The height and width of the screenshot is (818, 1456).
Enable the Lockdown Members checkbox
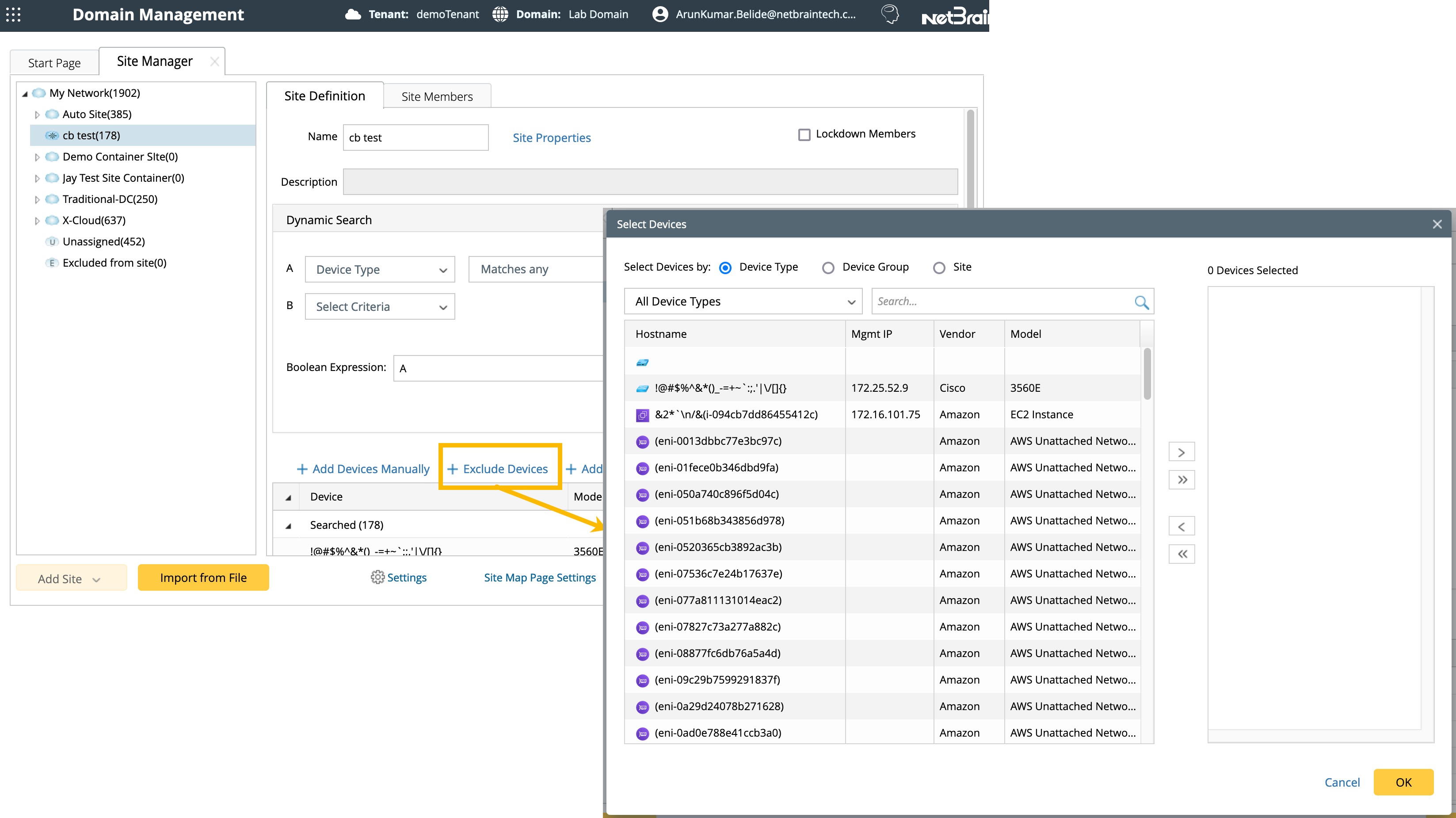tap(804, 134)
